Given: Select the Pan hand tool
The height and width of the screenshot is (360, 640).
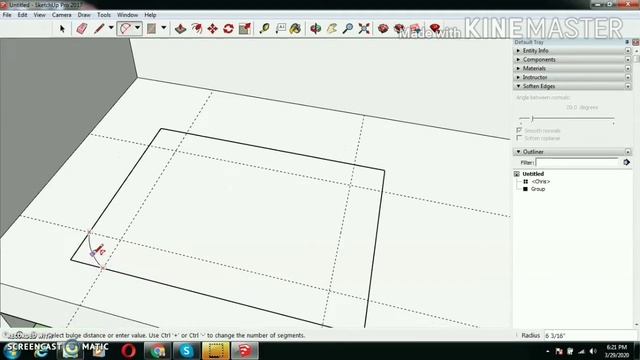Looking at the screenshot, I should pyautogui.click(x=332, y=29).
